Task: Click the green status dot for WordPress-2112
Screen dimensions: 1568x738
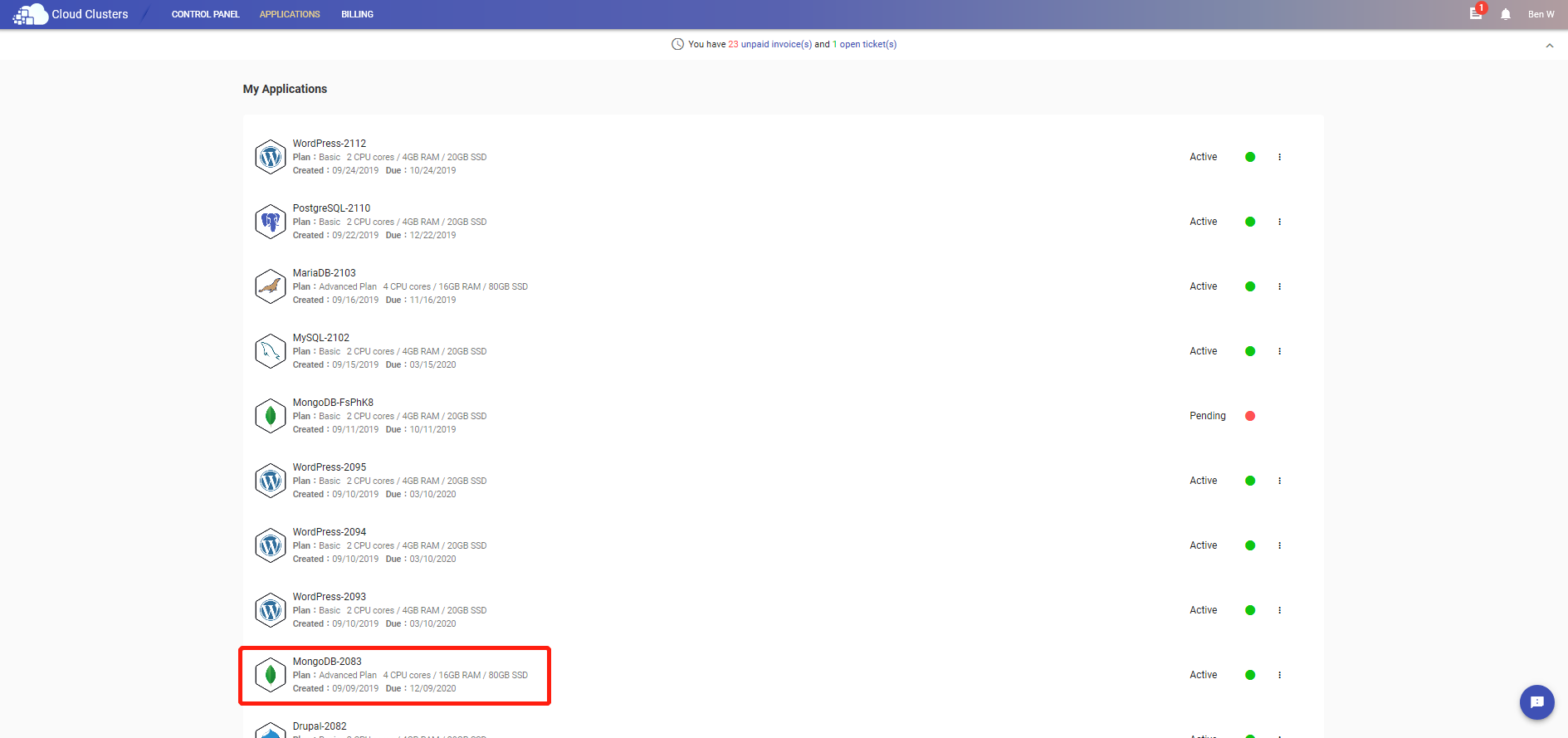Action: coord(1250,157)
